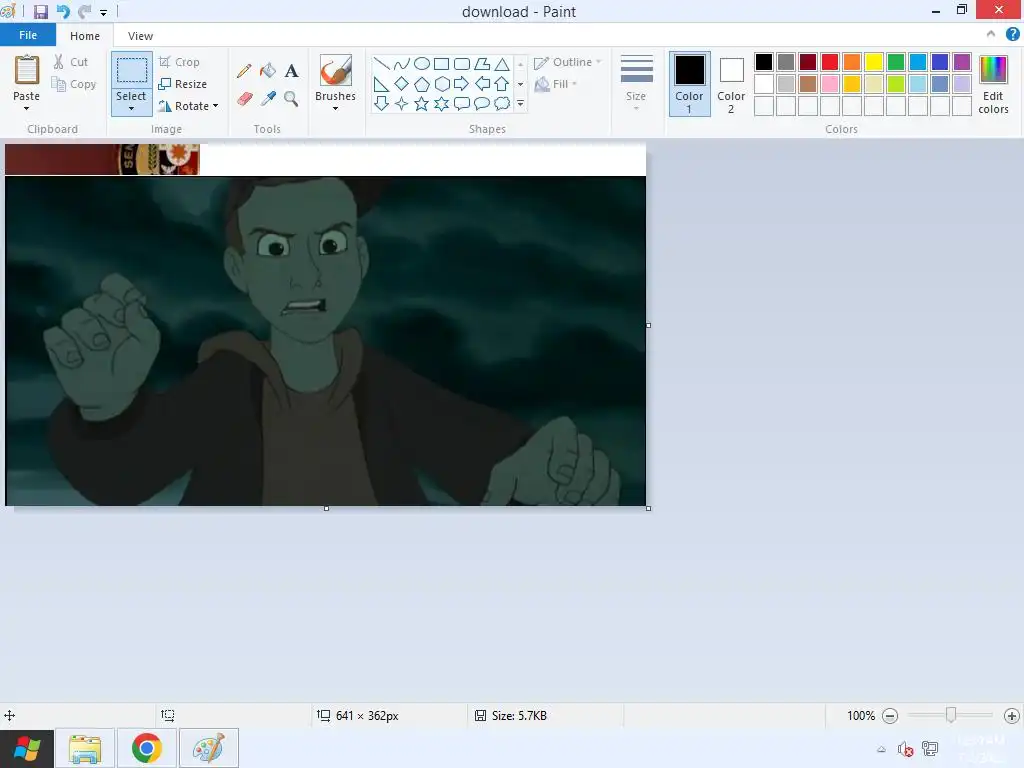Click the Resize button

coord(183,84)
